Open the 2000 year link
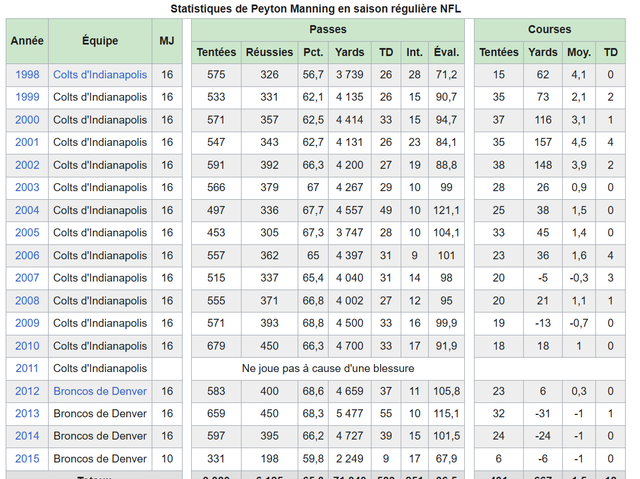Image resolution: width=640 pixels, height=479 pixels. coord(26,120)
